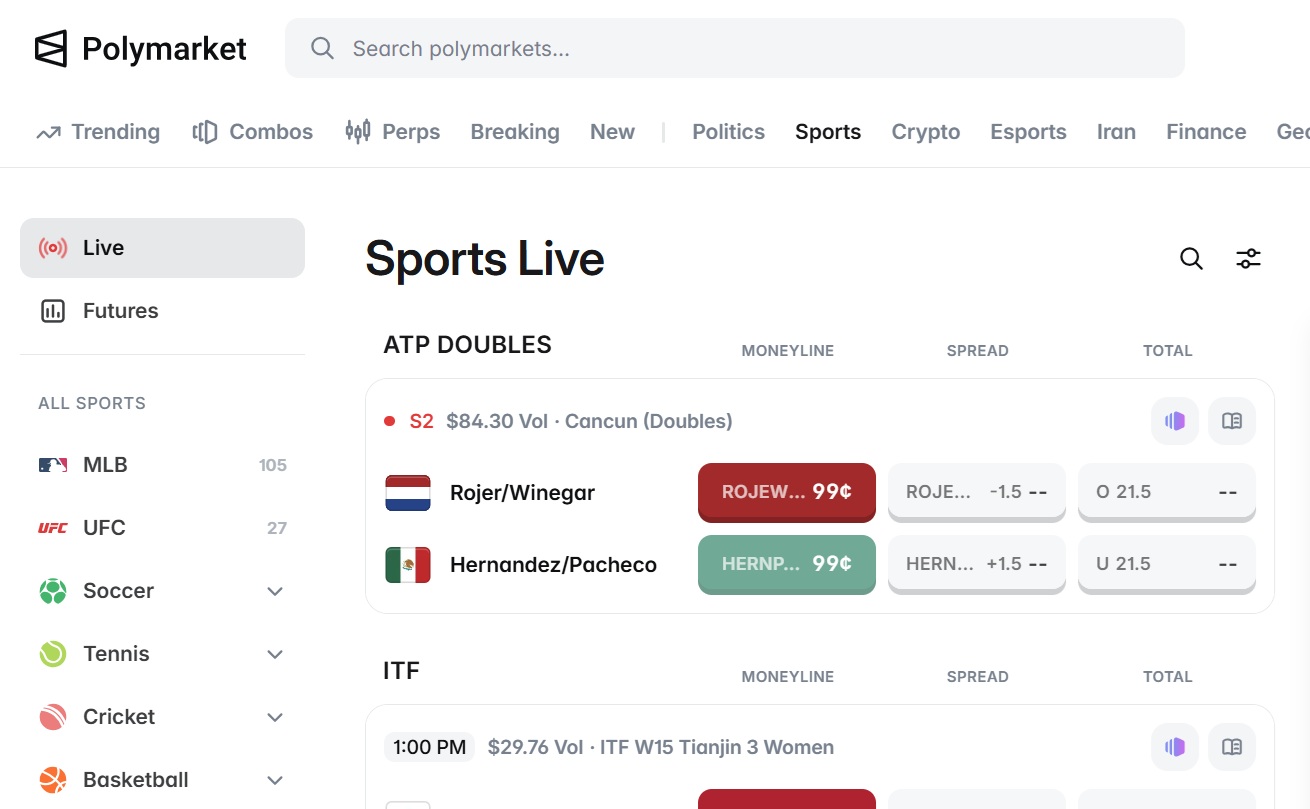Select MLB in the sports sidebar
Screen dimensions: 1310x809
click(162, 465)
